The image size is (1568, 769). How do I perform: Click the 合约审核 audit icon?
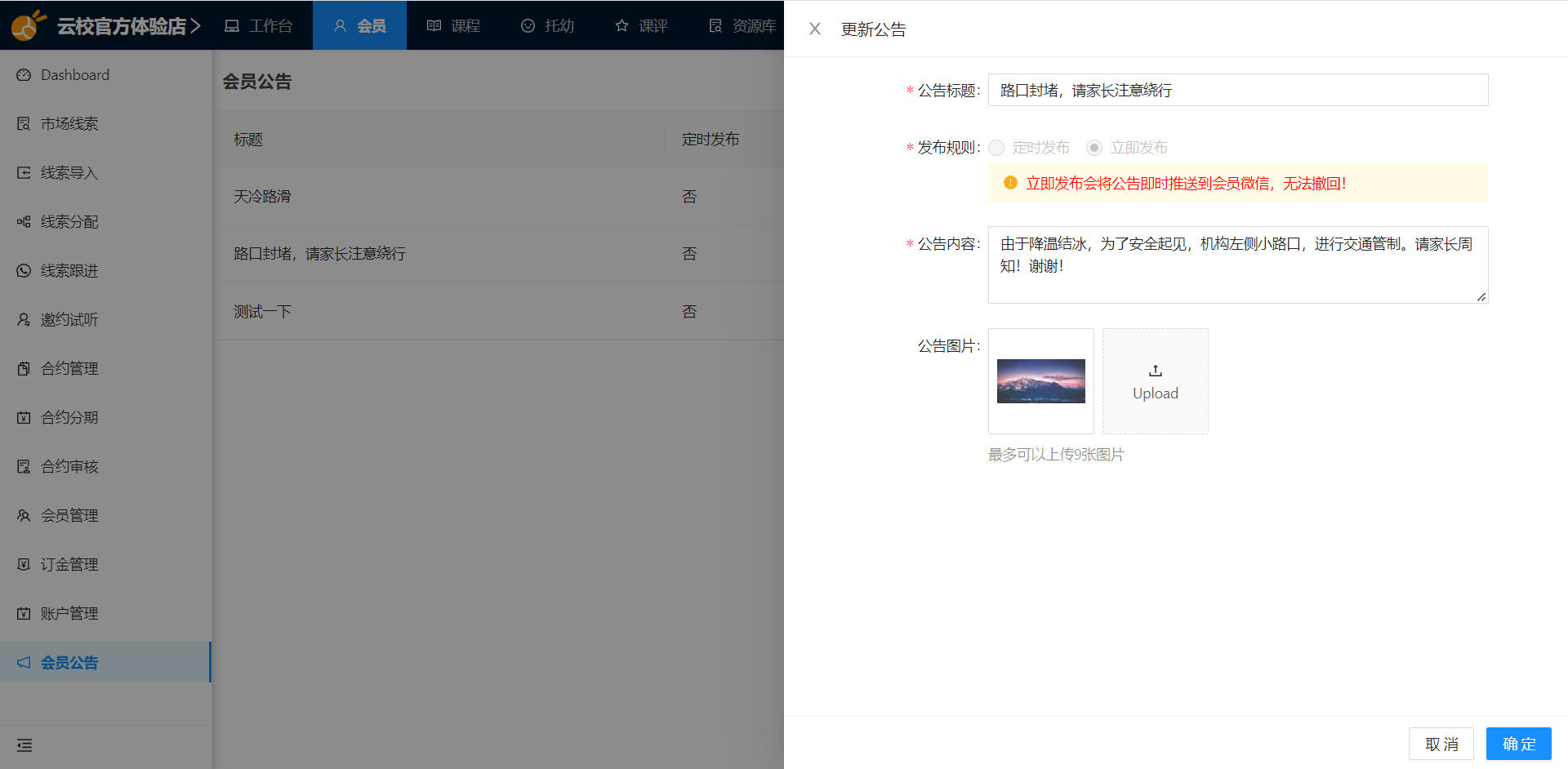(24, 467)
